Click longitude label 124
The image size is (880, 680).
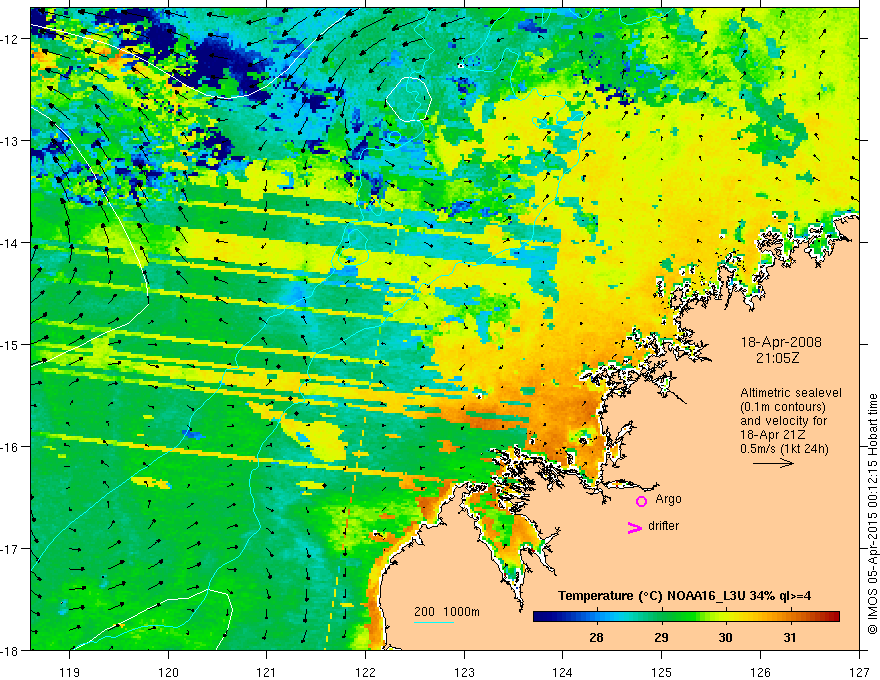click(x=563, y=672)
